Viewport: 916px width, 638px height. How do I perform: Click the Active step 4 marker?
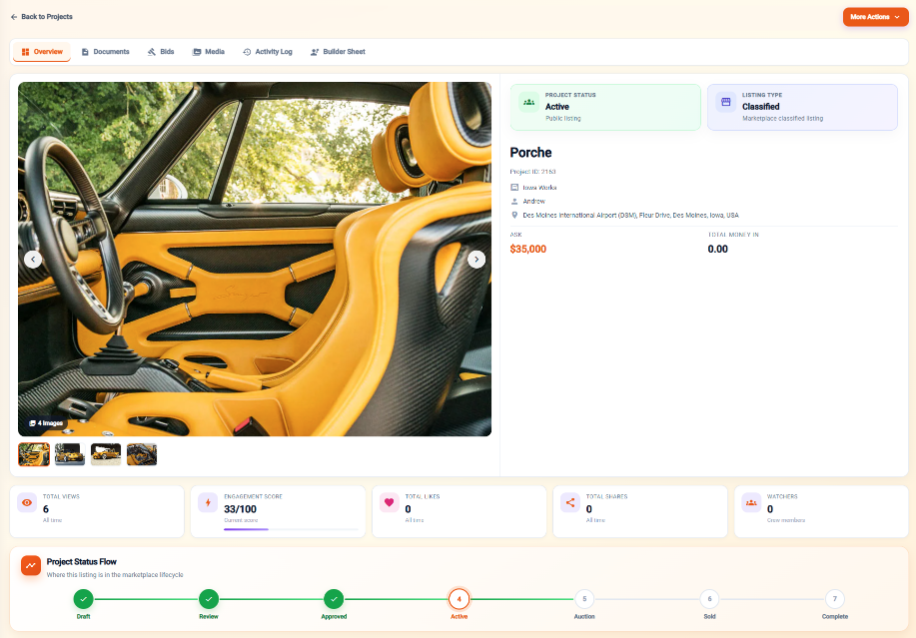[459, 599]
